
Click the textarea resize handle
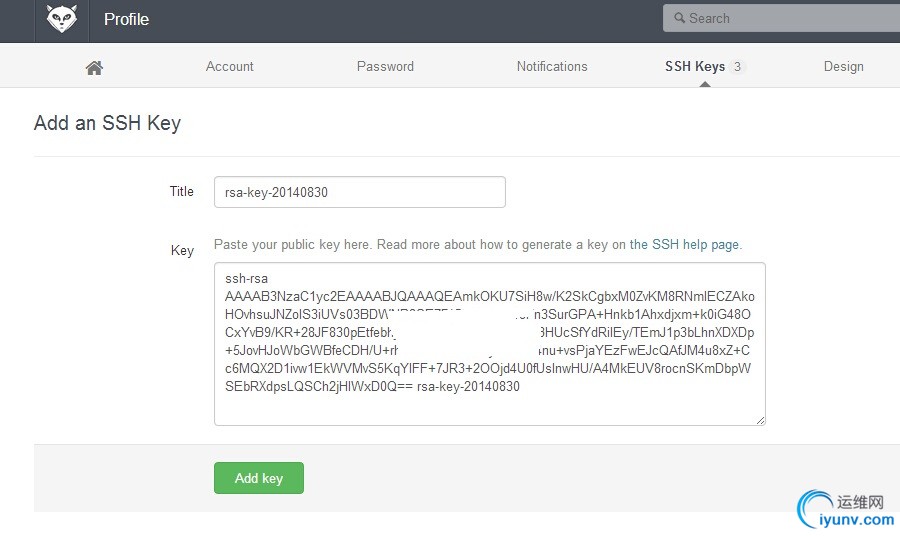760,420
